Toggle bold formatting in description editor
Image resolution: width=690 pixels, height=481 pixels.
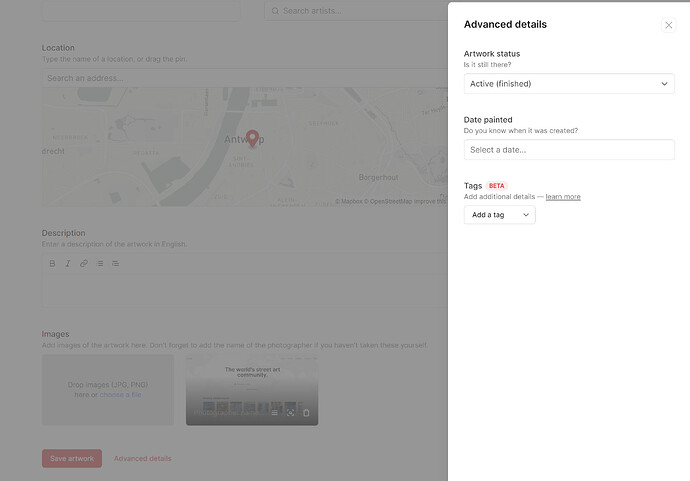pos(52,263)
